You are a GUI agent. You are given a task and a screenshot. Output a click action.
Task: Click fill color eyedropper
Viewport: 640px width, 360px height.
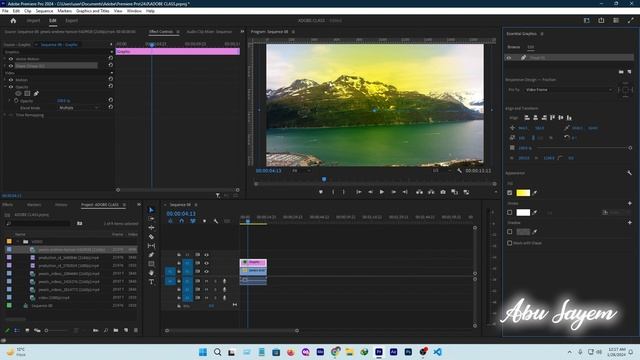(535, 193)
